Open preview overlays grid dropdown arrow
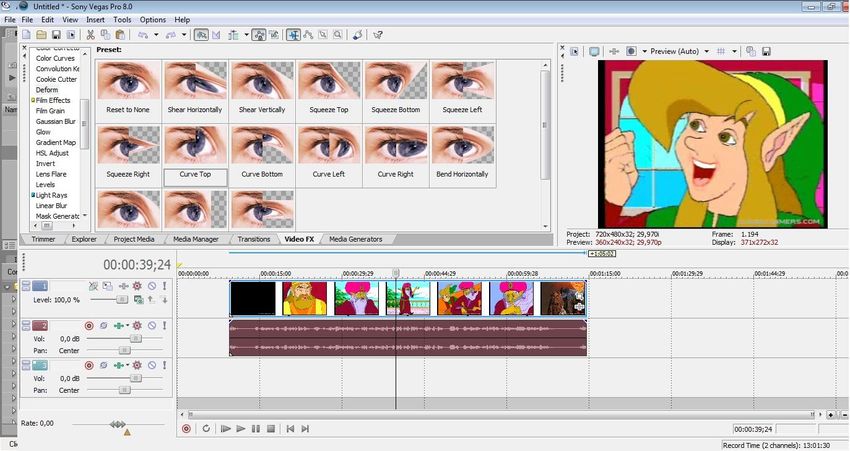 pyautogui.click(x=735, y=51)
